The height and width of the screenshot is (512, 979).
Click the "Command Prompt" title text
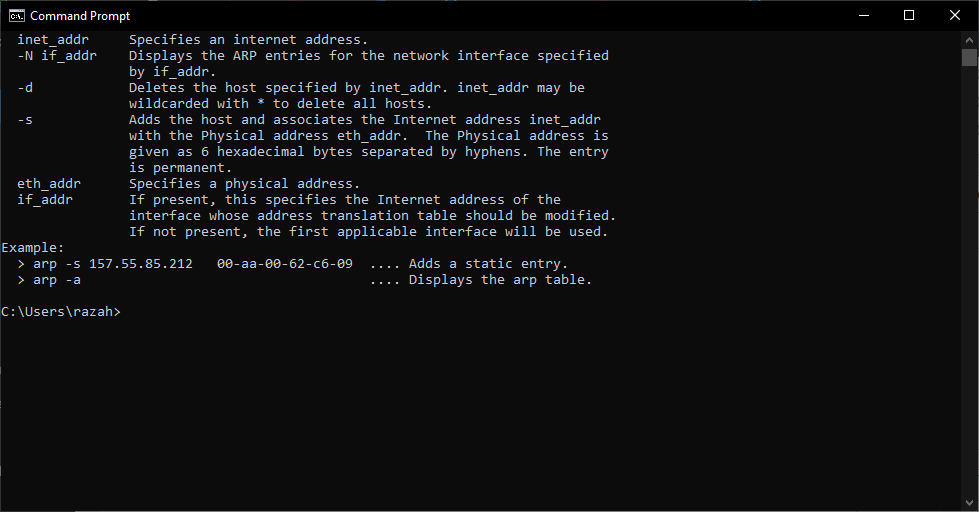point(80,16)
